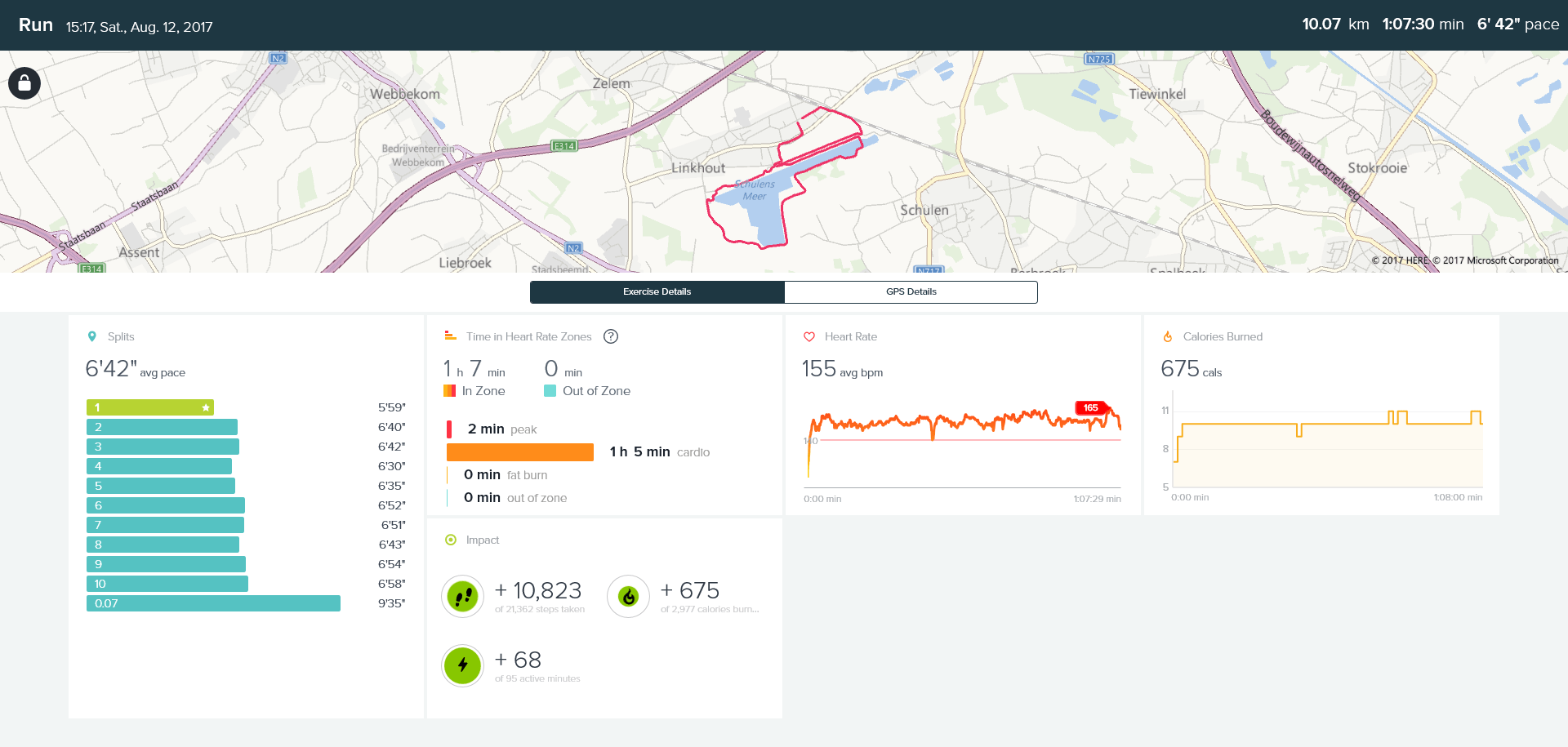Click the Impact target icon
Image resolution: width=1568 pixels, height=747 pixels.
[x=451, y=540]
